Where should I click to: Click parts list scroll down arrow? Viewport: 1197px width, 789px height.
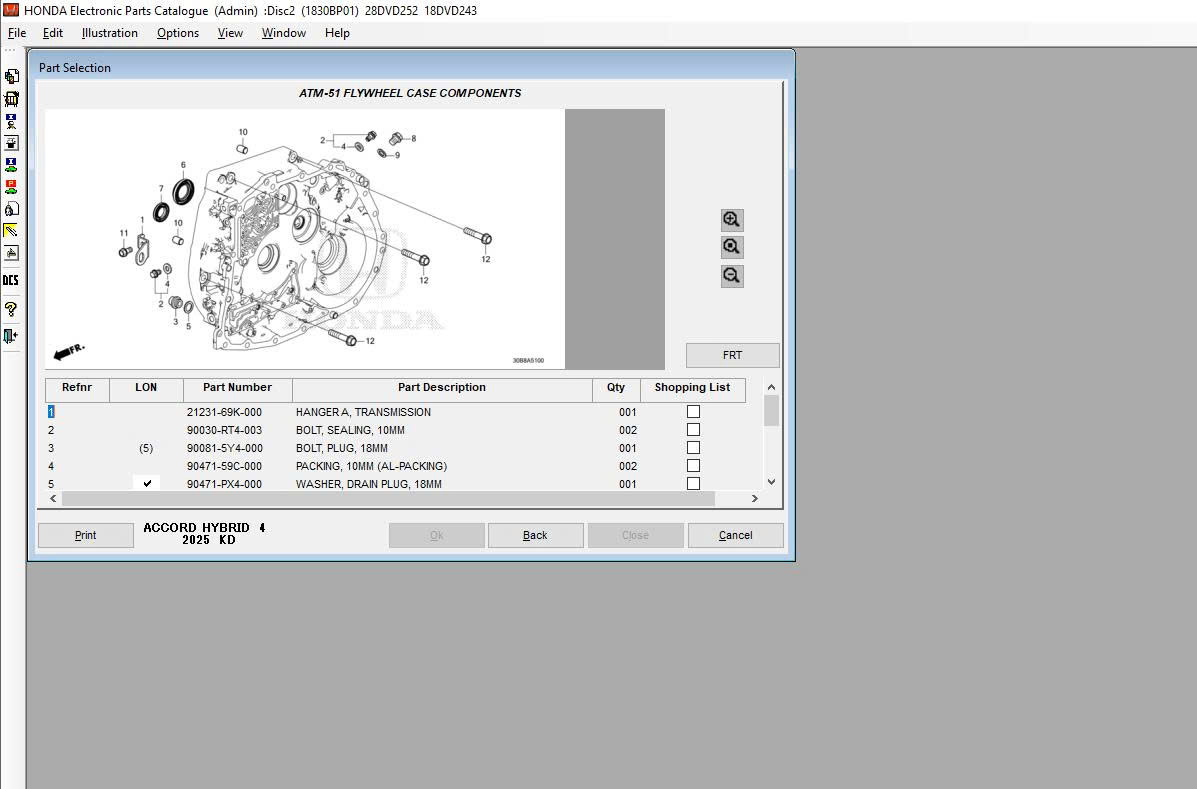(x=771, y=481)
